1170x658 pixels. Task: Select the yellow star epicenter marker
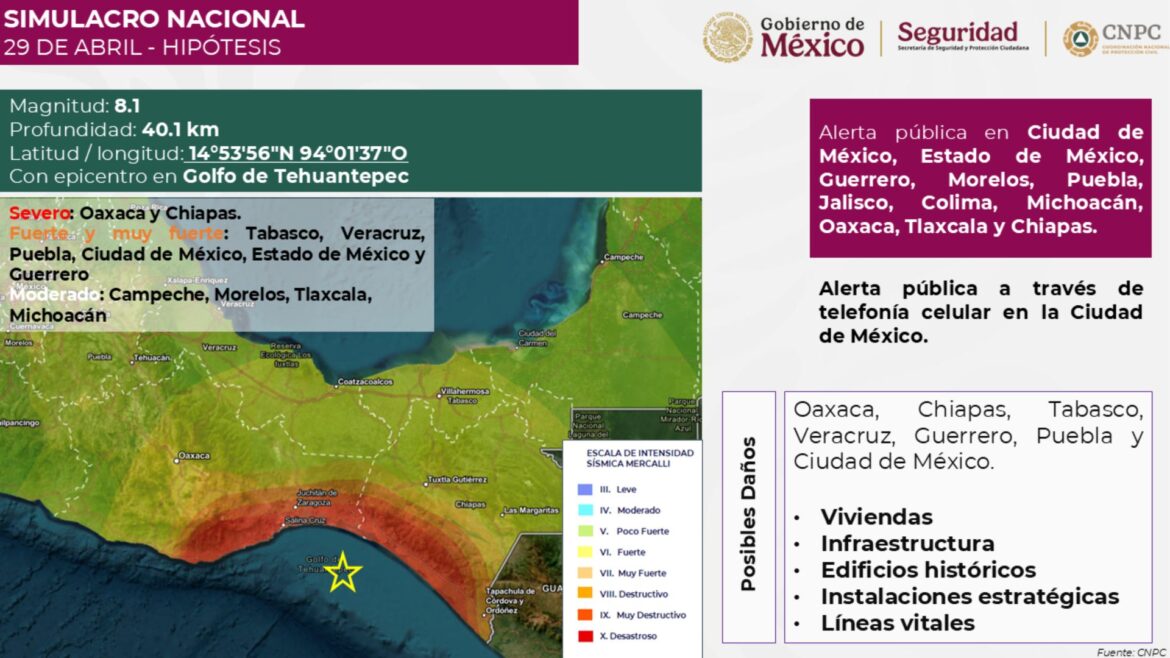coord(345,571)
